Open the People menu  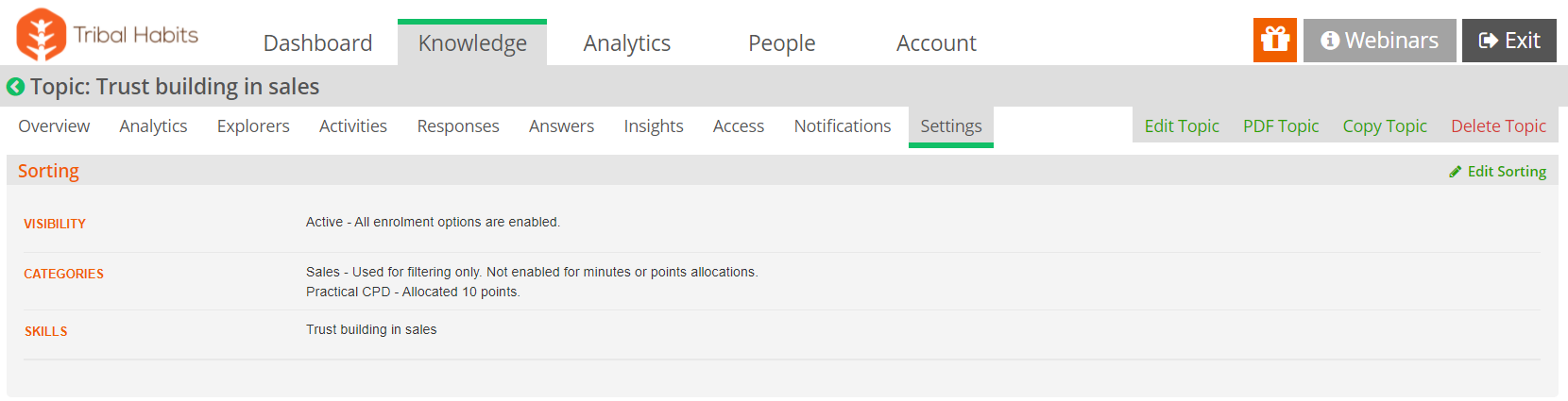(x=782, y=43)
